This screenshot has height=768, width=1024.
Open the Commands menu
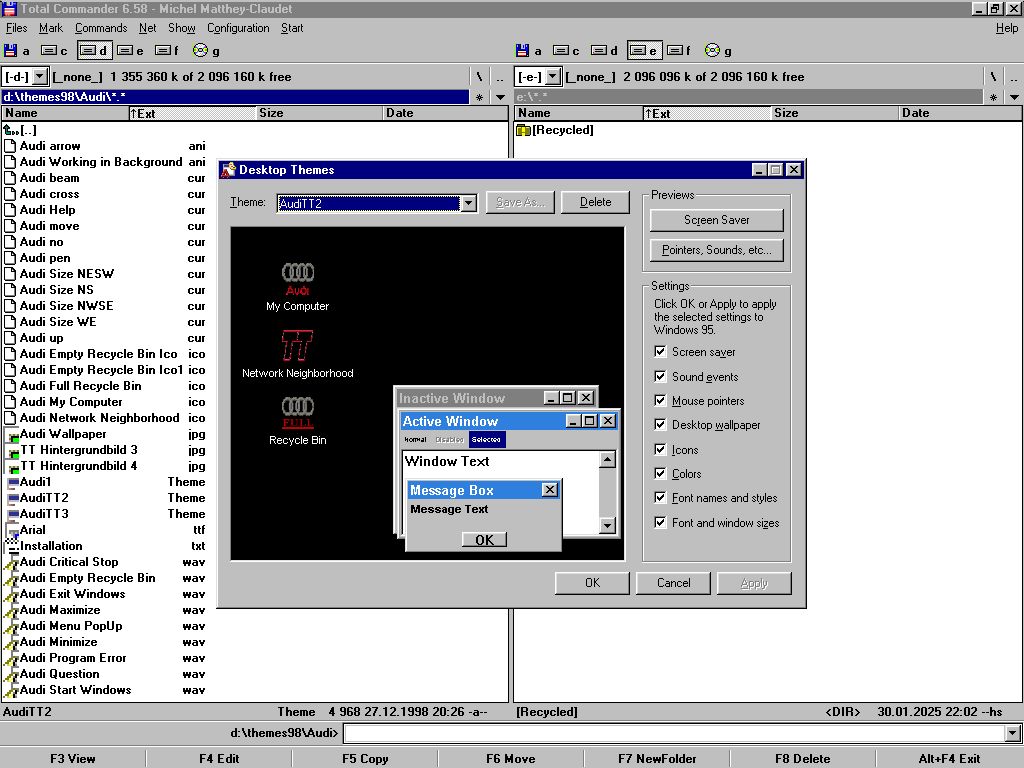101,28
